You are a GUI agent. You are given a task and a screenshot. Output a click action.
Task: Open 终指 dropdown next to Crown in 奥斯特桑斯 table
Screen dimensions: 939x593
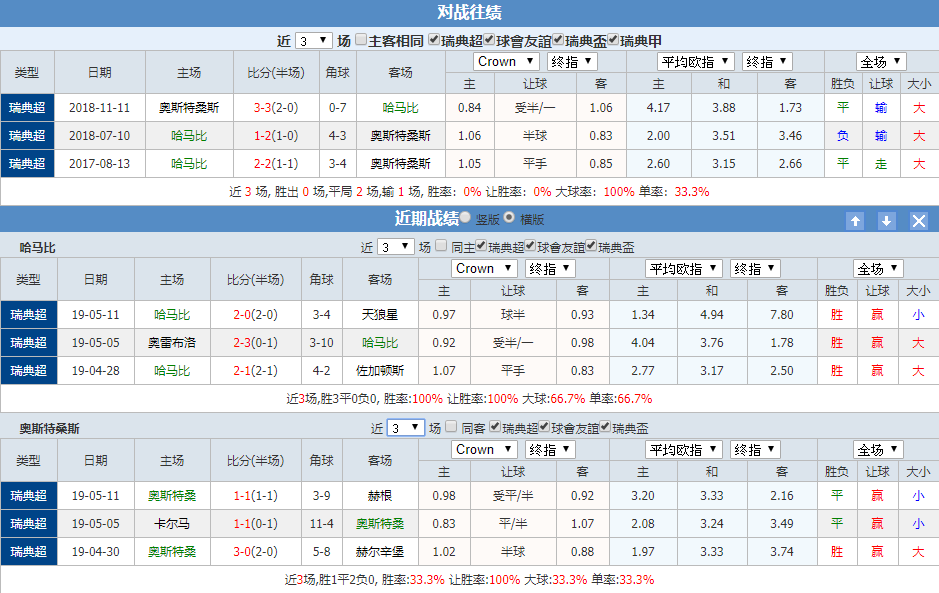point(550,449)
